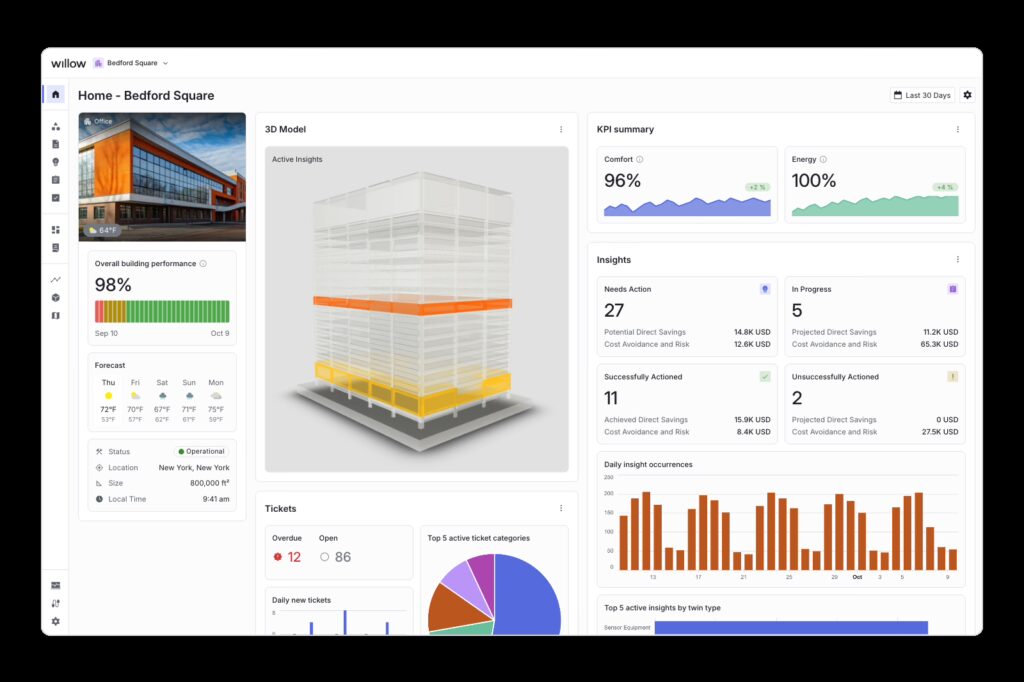
Task: Click the green check icon on Successfully Actioned
Action: pyautogui.click(x=765, y=377)
